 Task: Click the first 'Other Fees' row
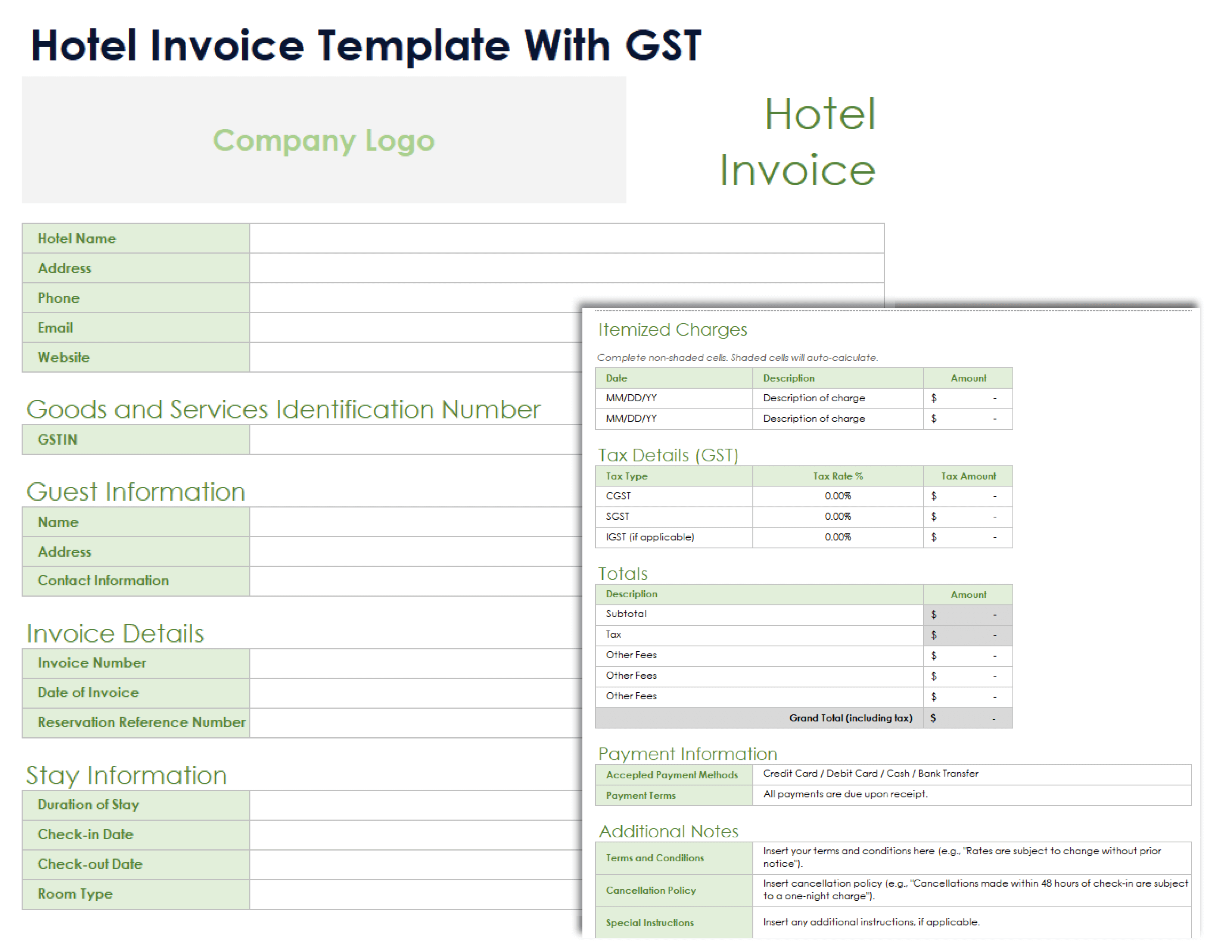pyautogui.click(x=759, y=656)
